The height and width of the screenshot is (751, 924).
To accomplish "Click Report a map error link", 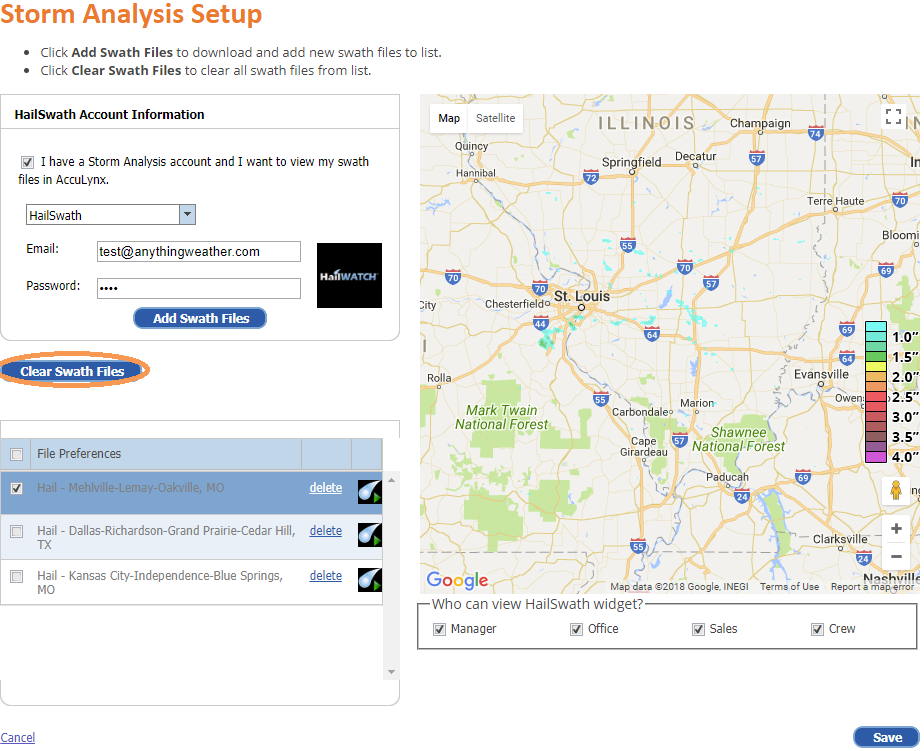I will pos(872,587).
